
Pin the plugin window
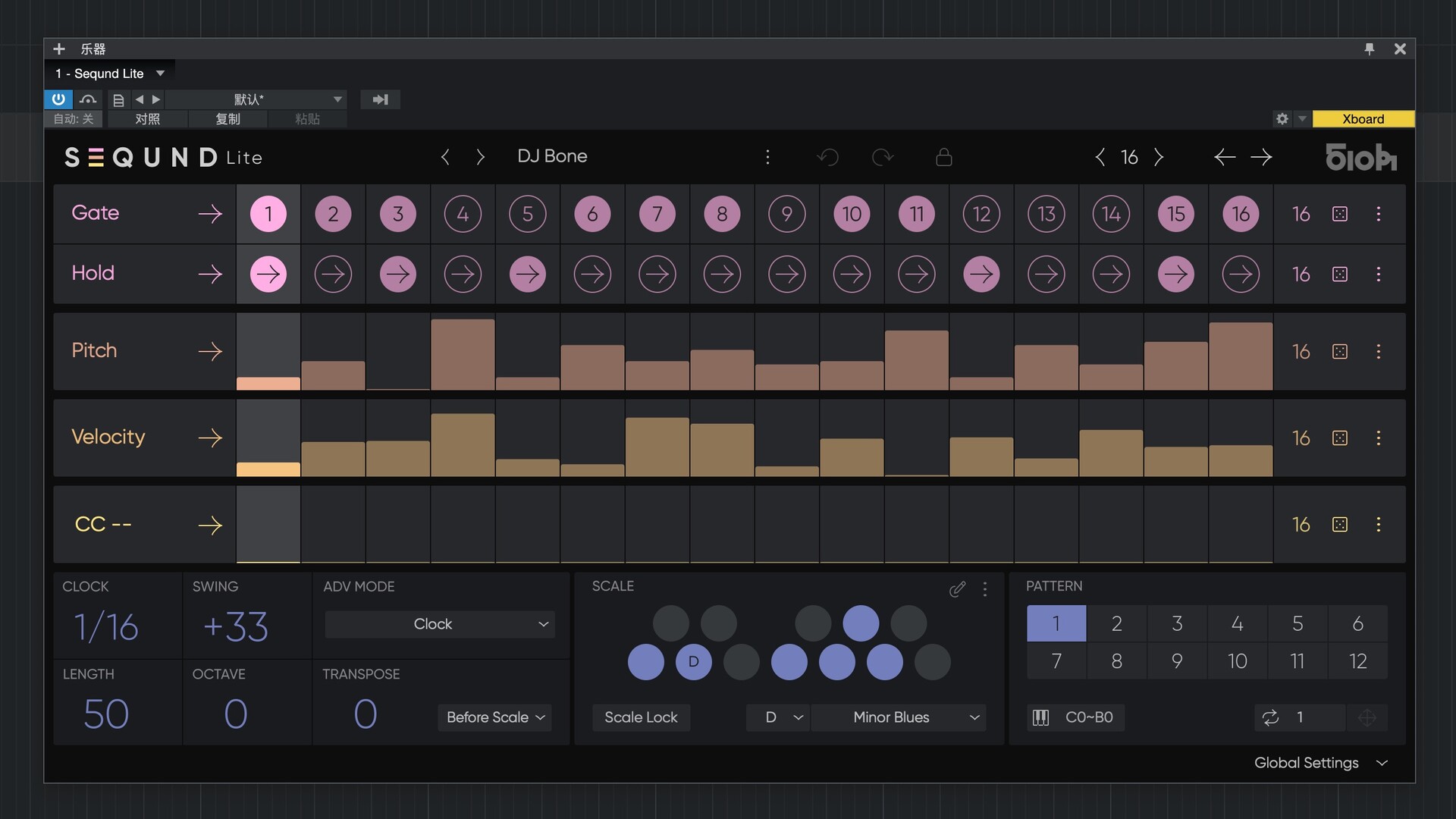click(1370, 49)
